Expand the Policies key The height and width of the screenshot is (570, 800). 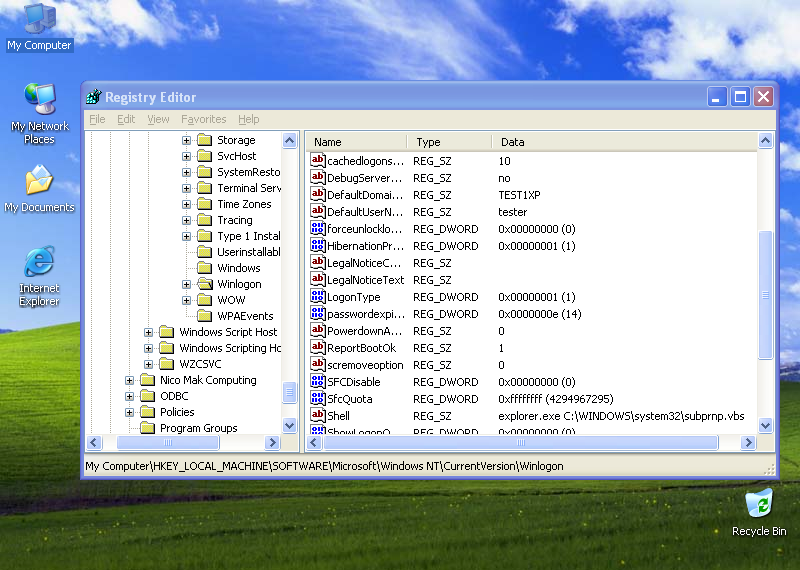click(x=129, y=412)
